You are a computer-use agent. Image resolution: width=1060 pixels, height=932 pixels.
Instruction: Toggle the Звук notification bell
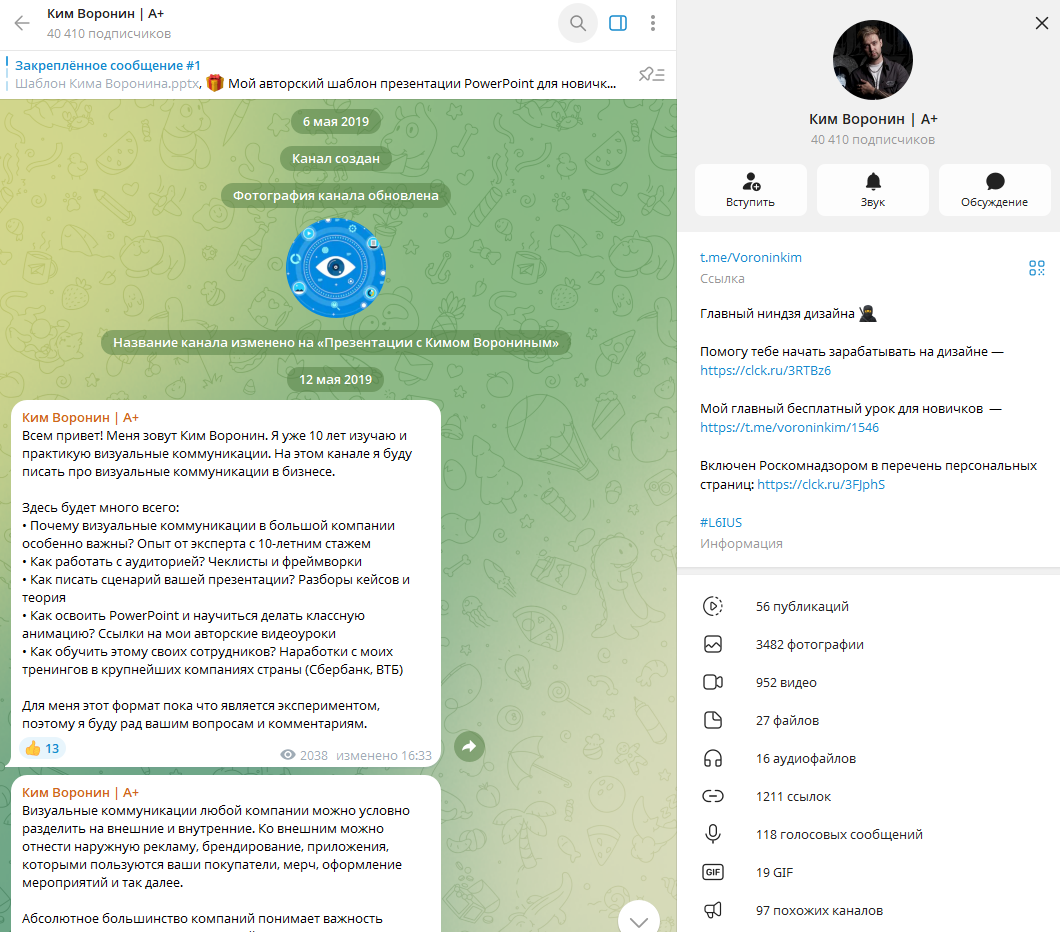click(x=873, y=190)
